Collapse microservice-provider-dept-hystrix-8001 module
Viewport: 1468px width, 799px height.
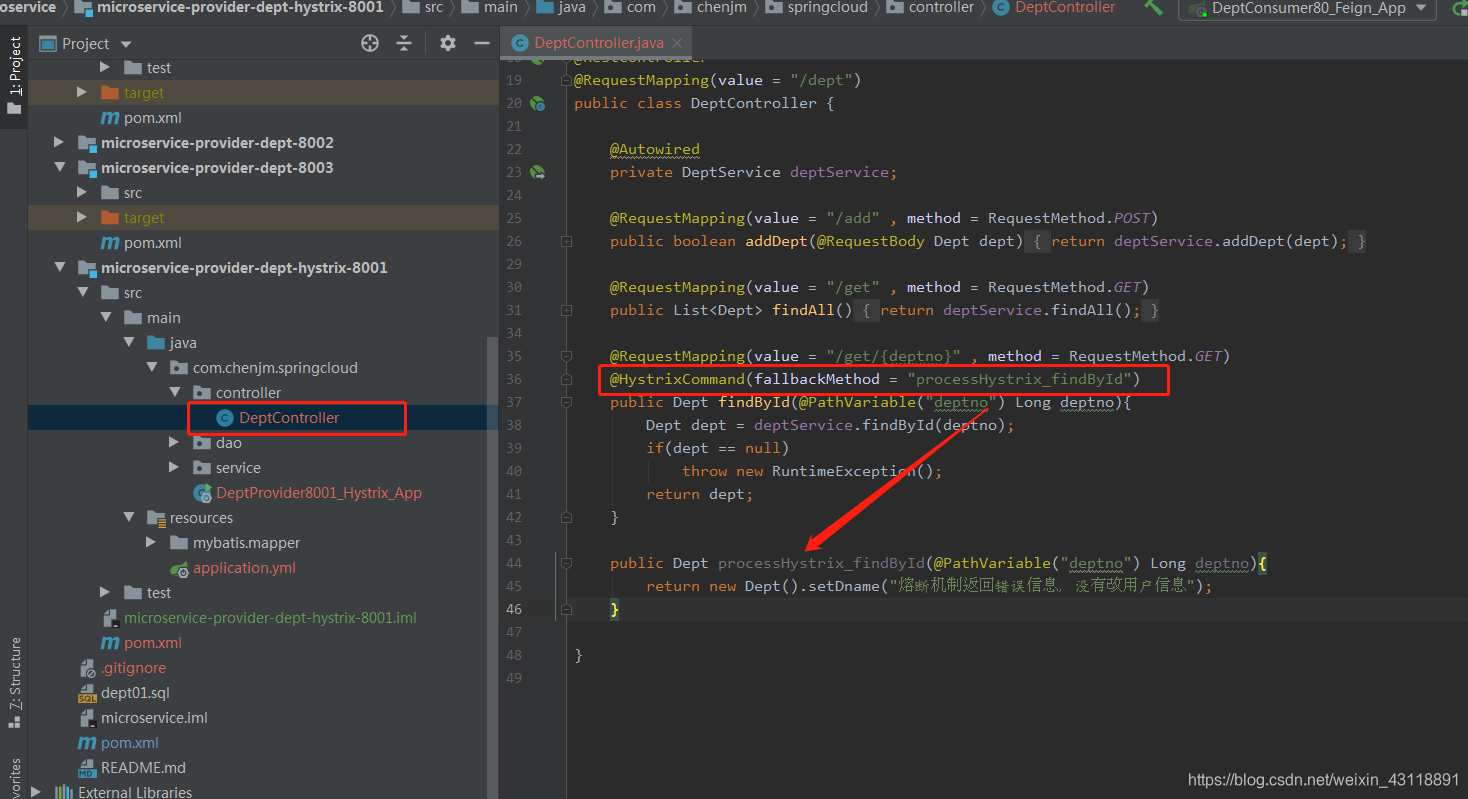(x=60, y=268)
